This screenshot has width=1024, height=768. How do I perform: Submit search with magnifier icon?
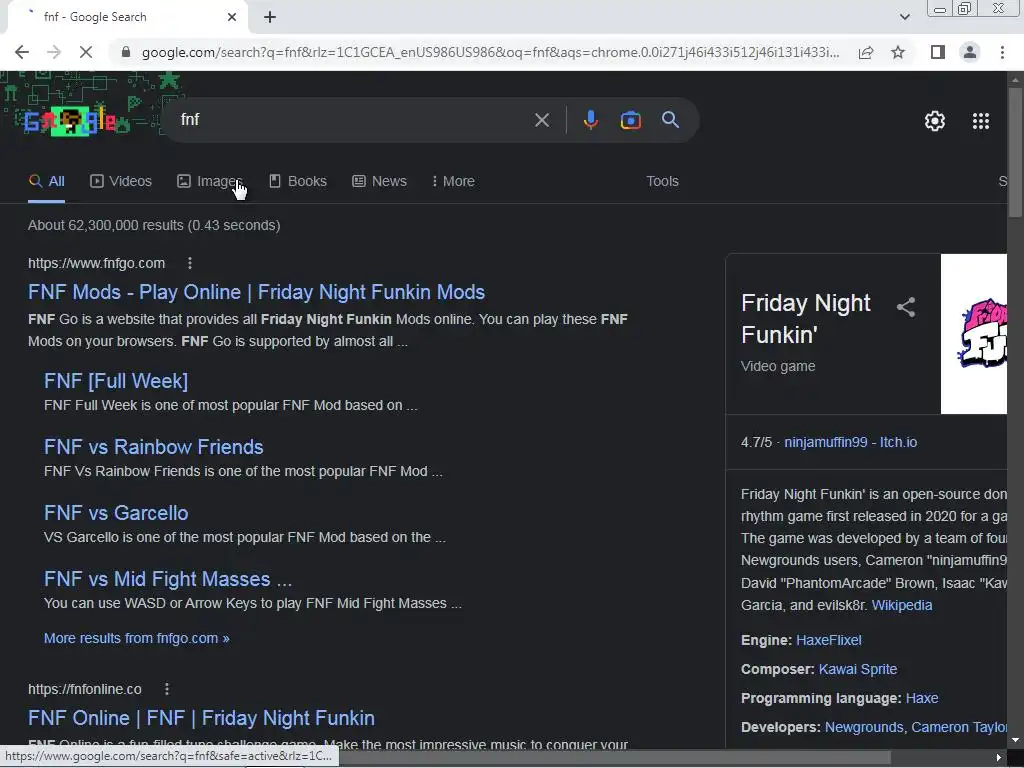point(670,120)
